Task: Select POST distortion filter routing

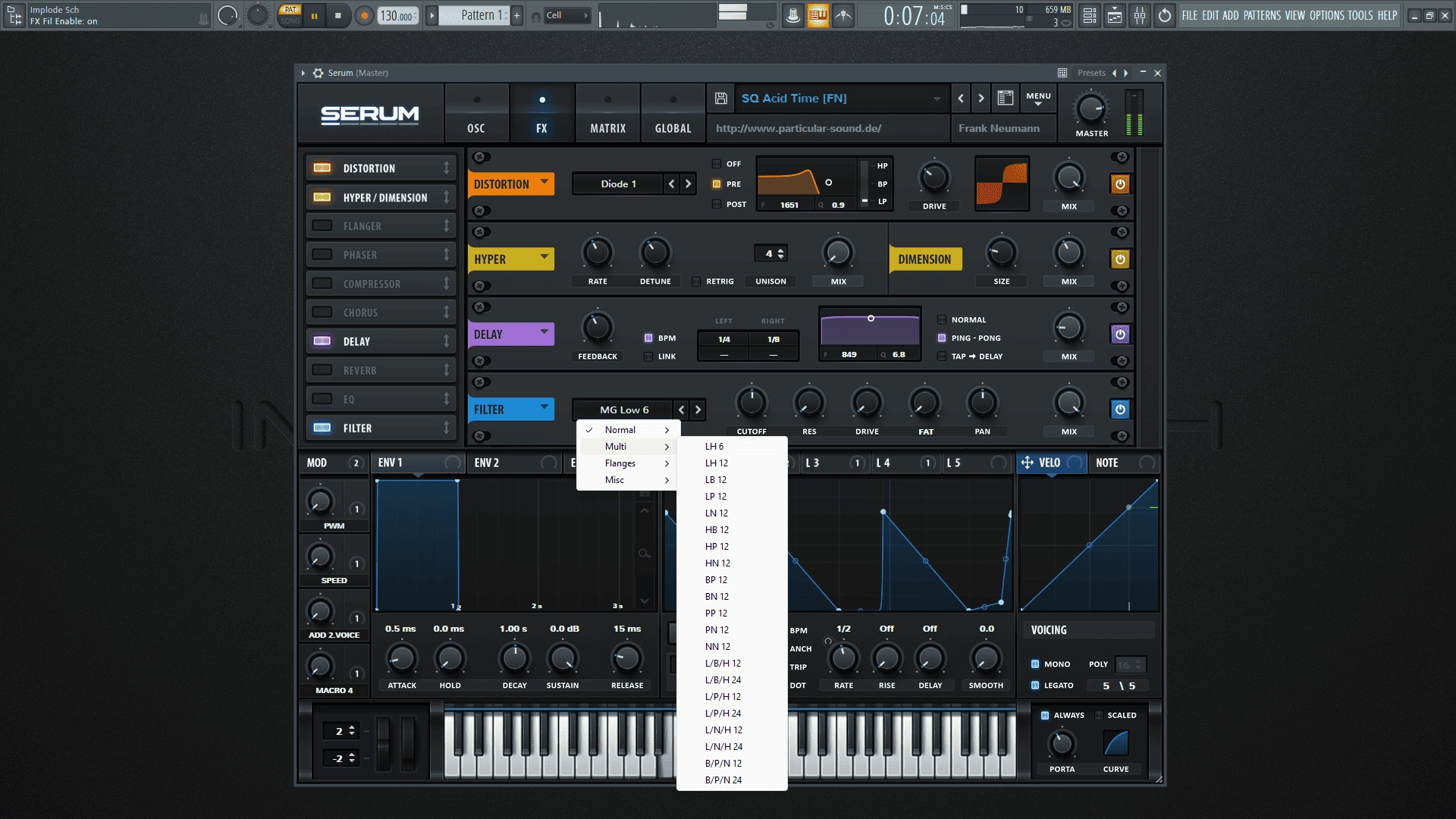Action: point(717,204)
